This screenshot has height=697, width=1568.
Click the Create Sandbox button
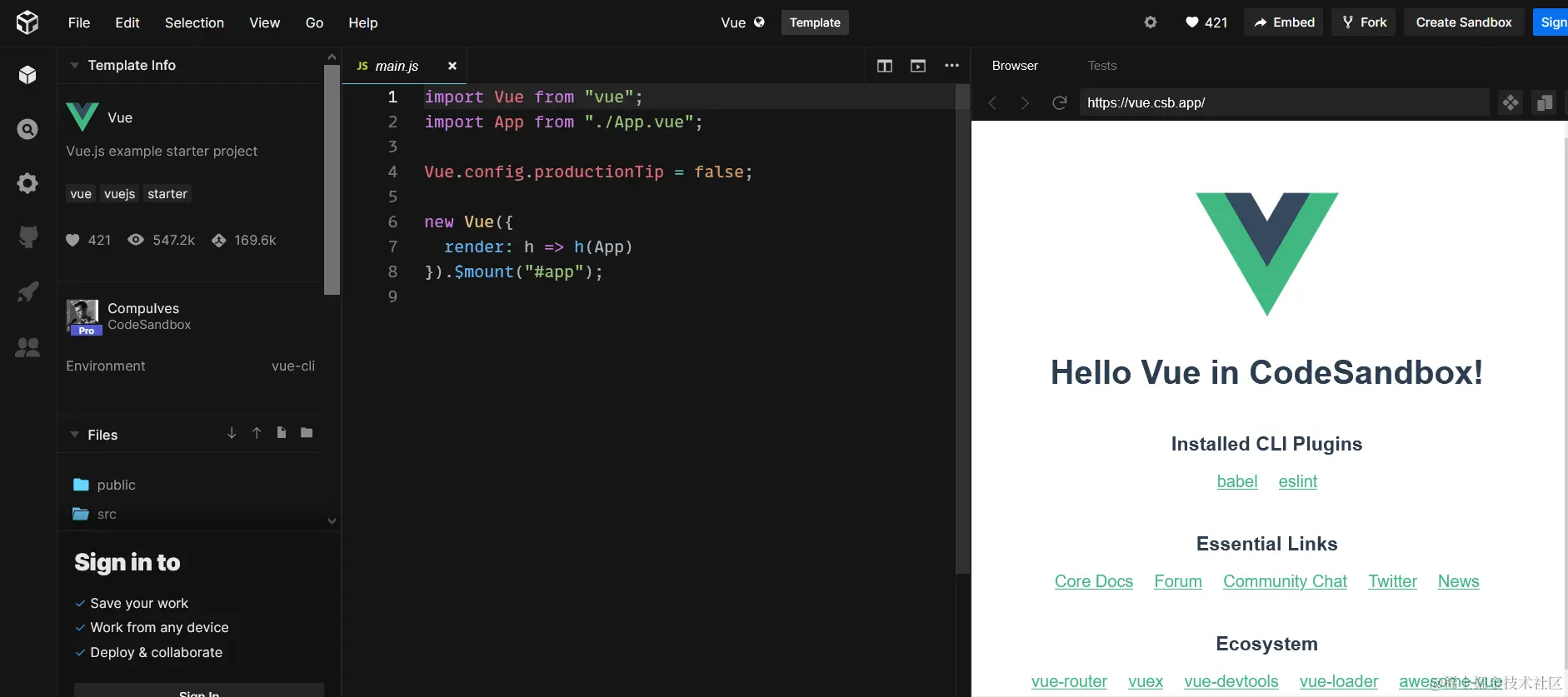pos(1464,22)
